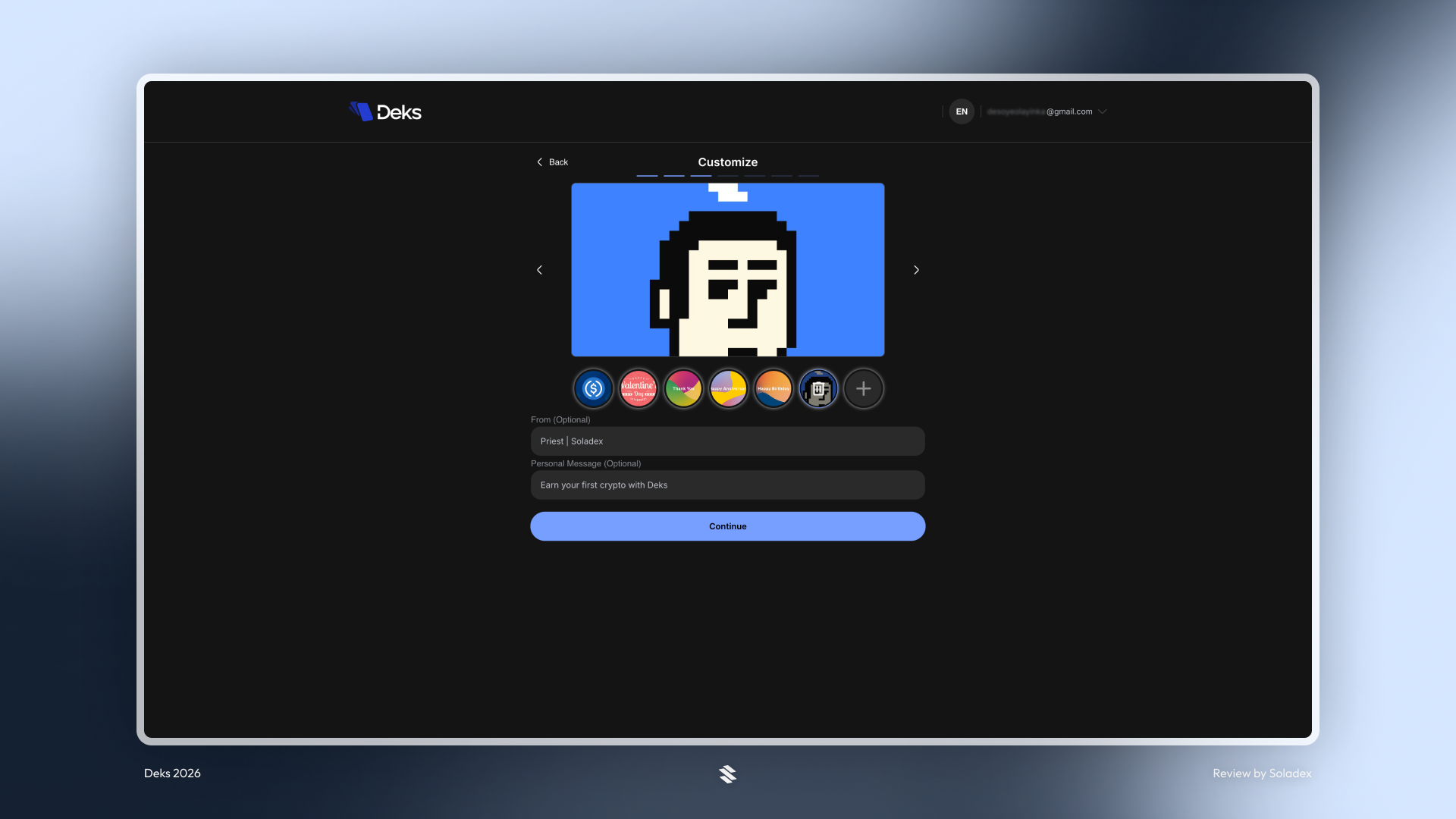Select the third step indicator under Customize

[x=701, y=174]
